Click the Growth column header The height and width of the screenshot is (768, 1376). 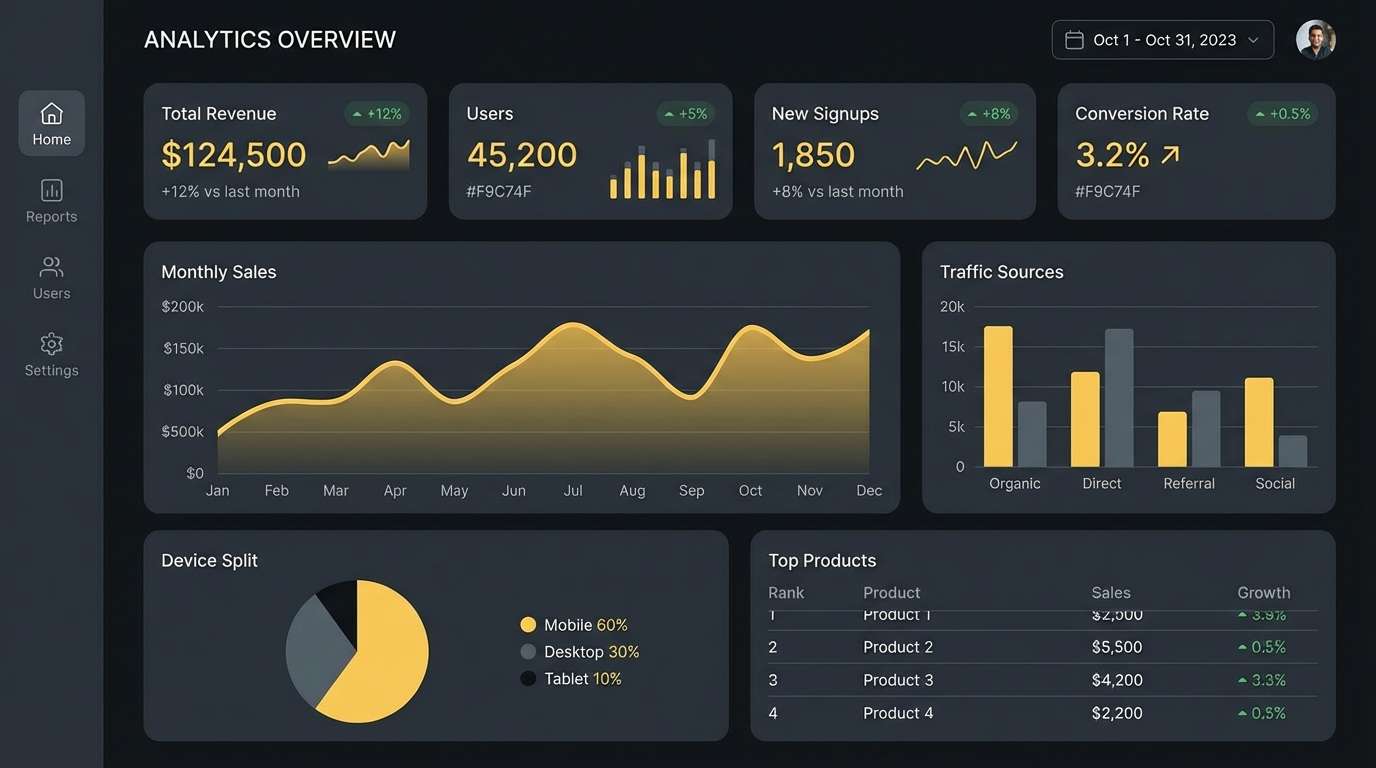[1263, 592]
